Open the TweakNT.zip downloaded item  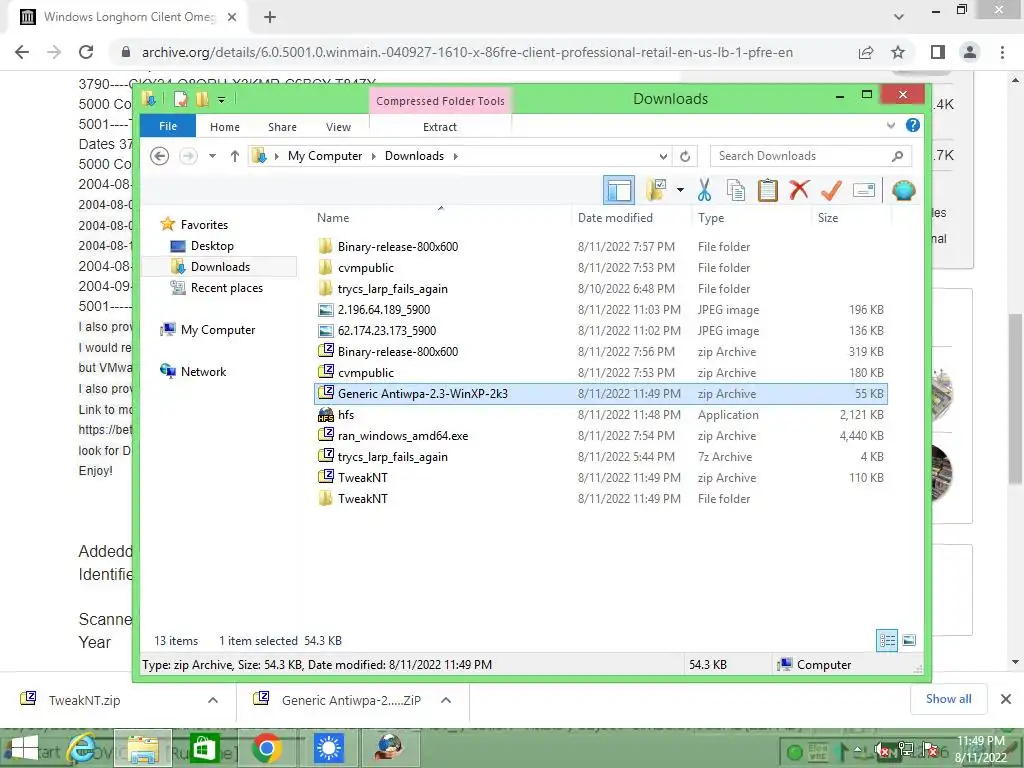[84, 700]
